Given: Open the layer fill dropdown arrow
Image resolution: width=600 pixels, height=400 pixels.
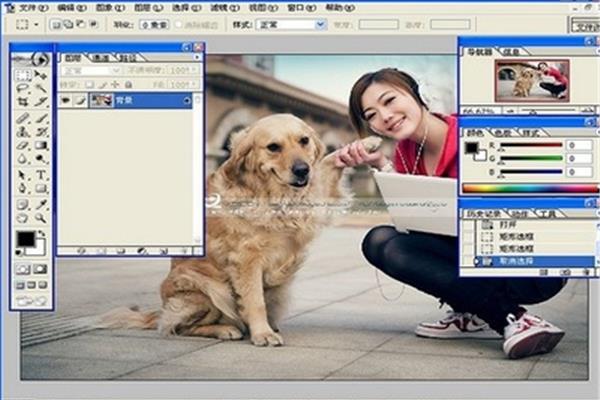Looking at the screenshot, I should coord(194,84).
